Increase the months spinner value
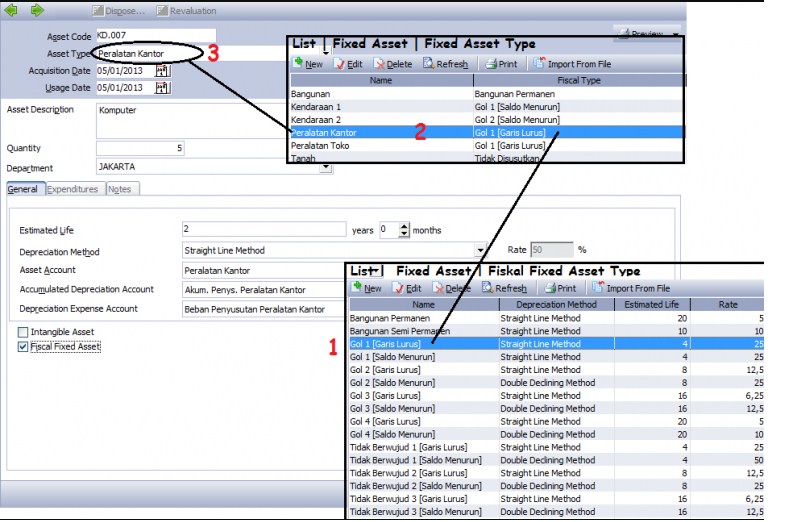The width and height of the screenshot is (799, 522). tap(404, 226)
